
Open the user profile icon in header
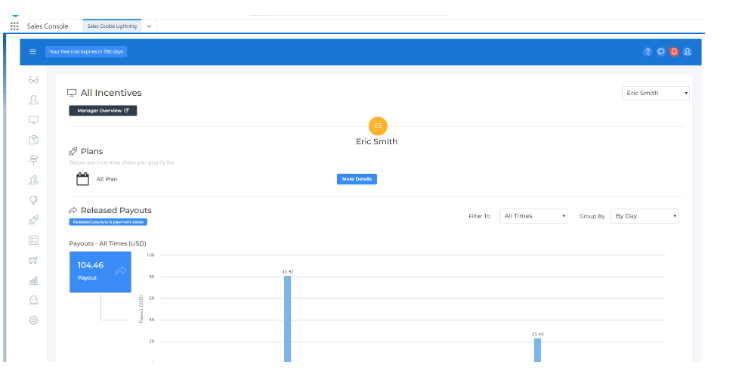click(x=687, y=52)
